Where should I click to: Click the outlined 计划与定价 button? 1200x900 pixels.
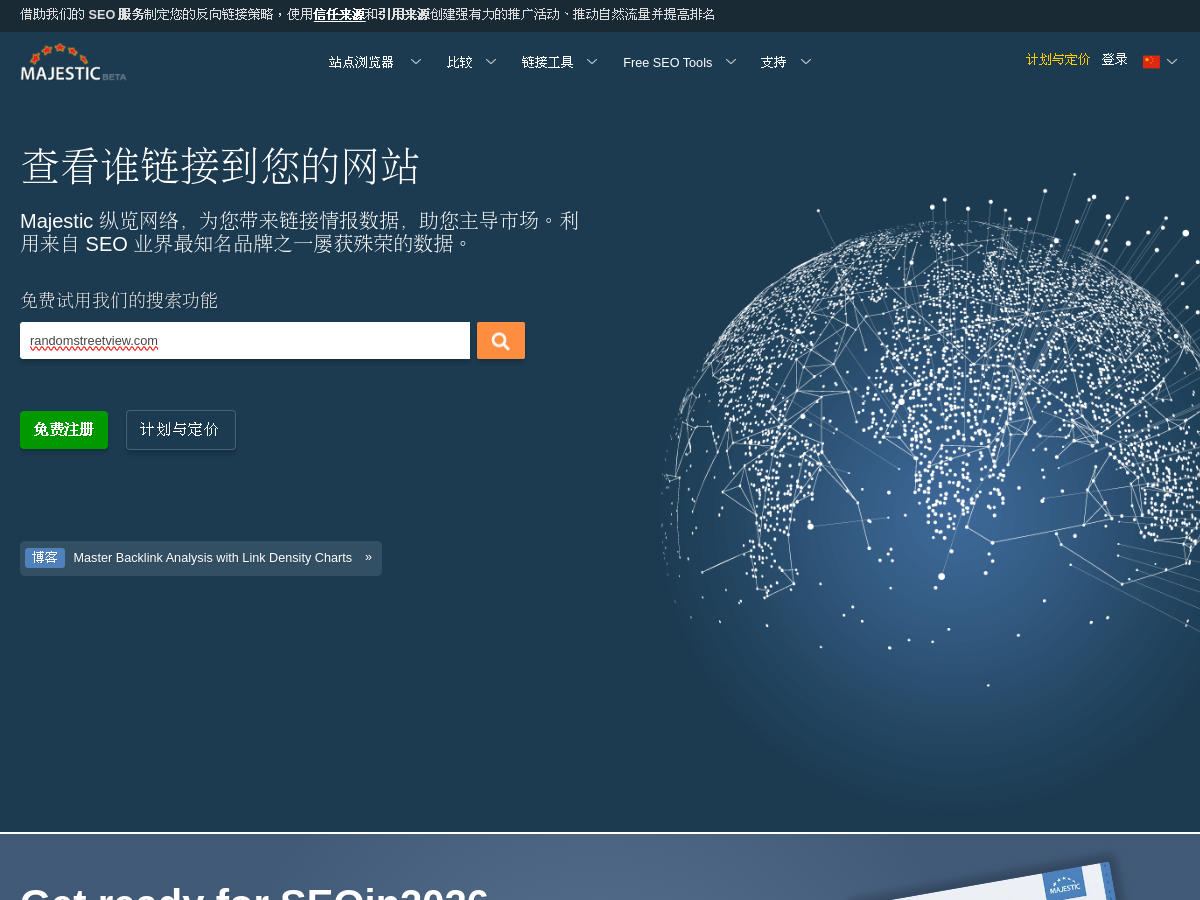point(181,430)
